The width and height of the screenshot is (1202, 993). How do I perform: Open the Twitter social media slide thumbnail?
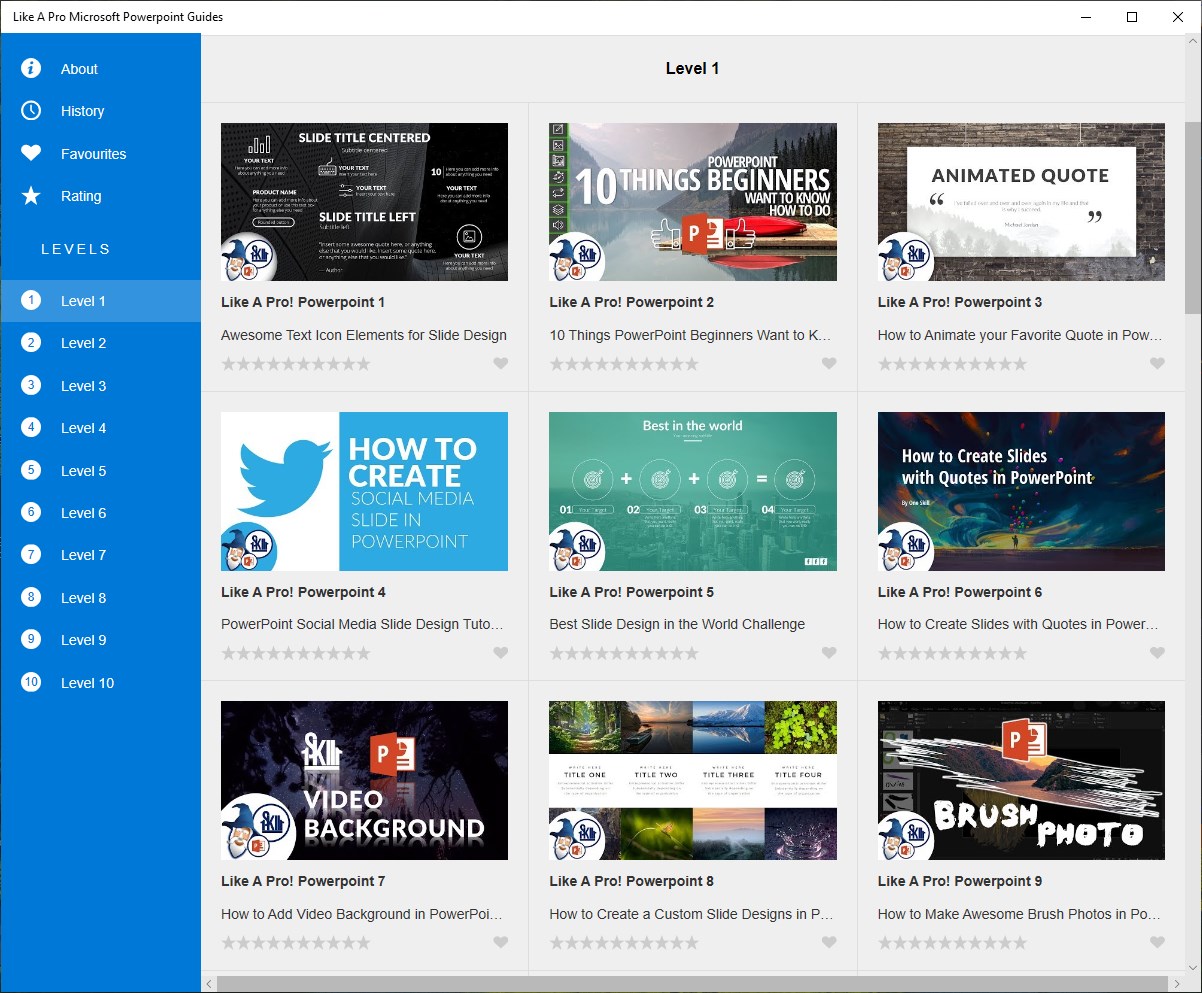(364, 491)
